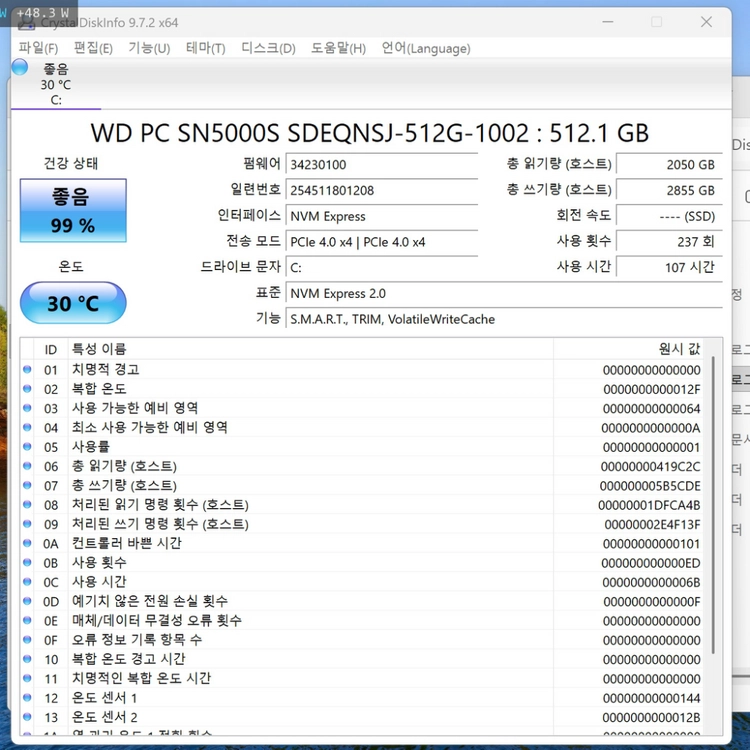The image size is (750, 750).
Task: Click status dot of row 04 최소 사용 가능한 예비 영역
Action: pyautogui.click(x=27, y=427)
